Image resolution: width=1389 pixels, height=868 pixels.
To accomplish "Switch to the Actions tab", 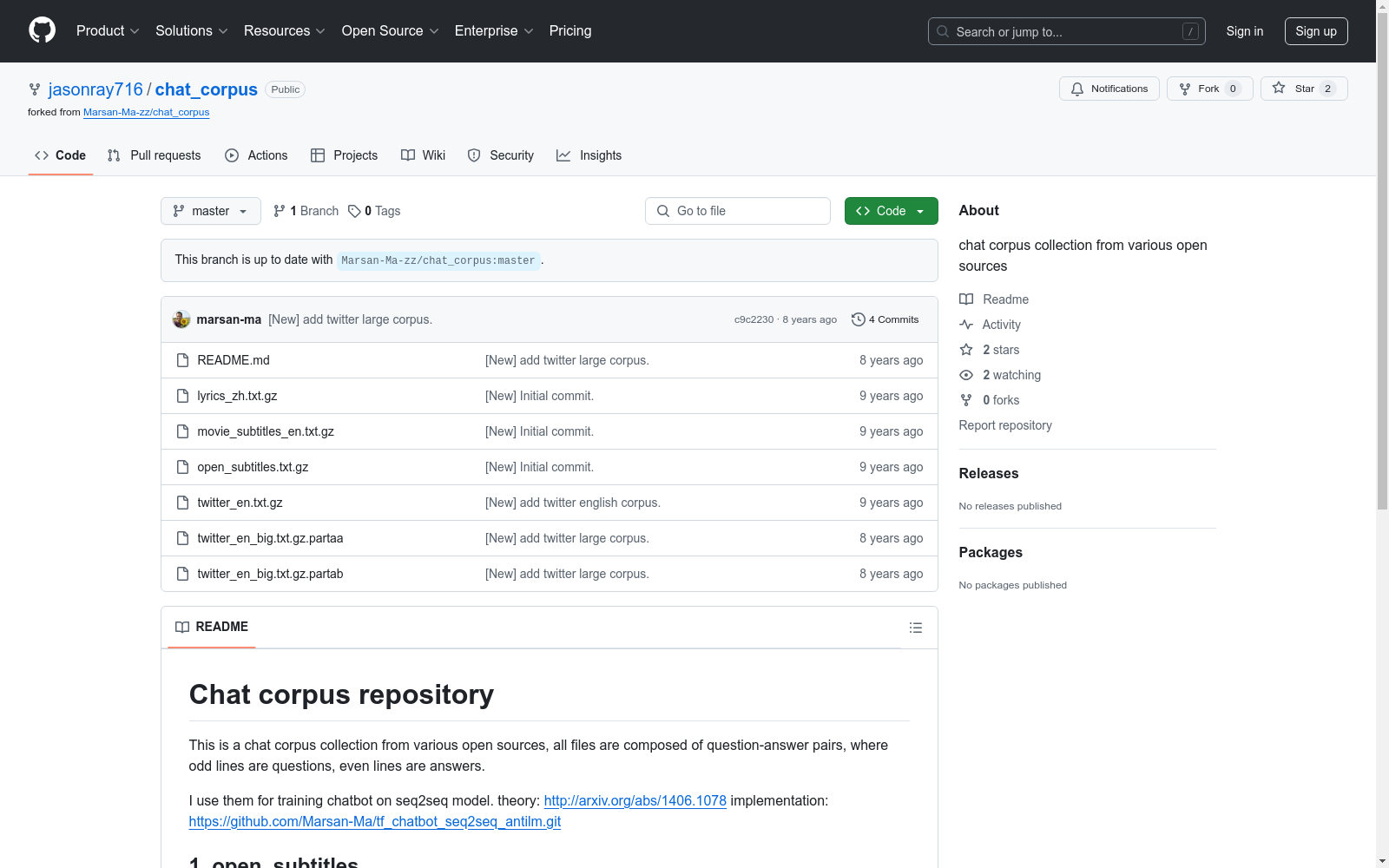I will (256, 155).
